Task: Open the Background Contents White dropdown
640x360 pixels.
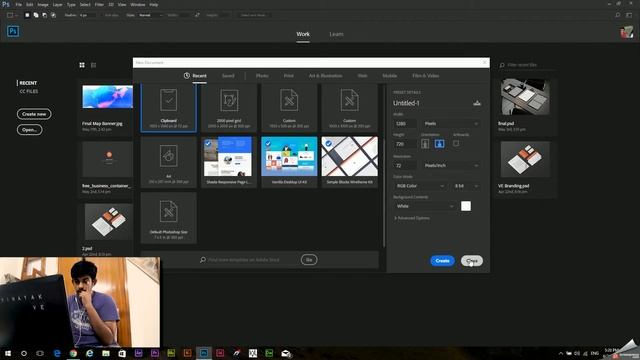Action: [424, 206]
